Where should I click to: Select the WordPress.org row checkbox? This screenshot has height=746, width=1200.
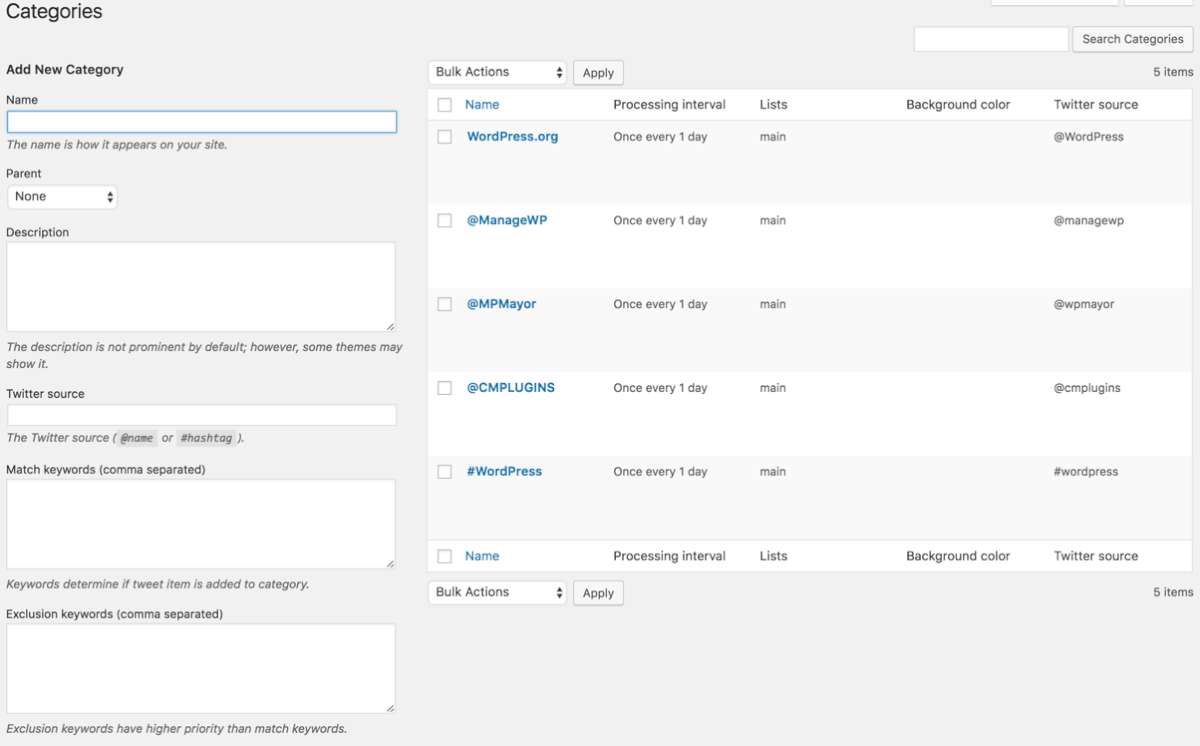pyautogui.click(x=444, y=137)
